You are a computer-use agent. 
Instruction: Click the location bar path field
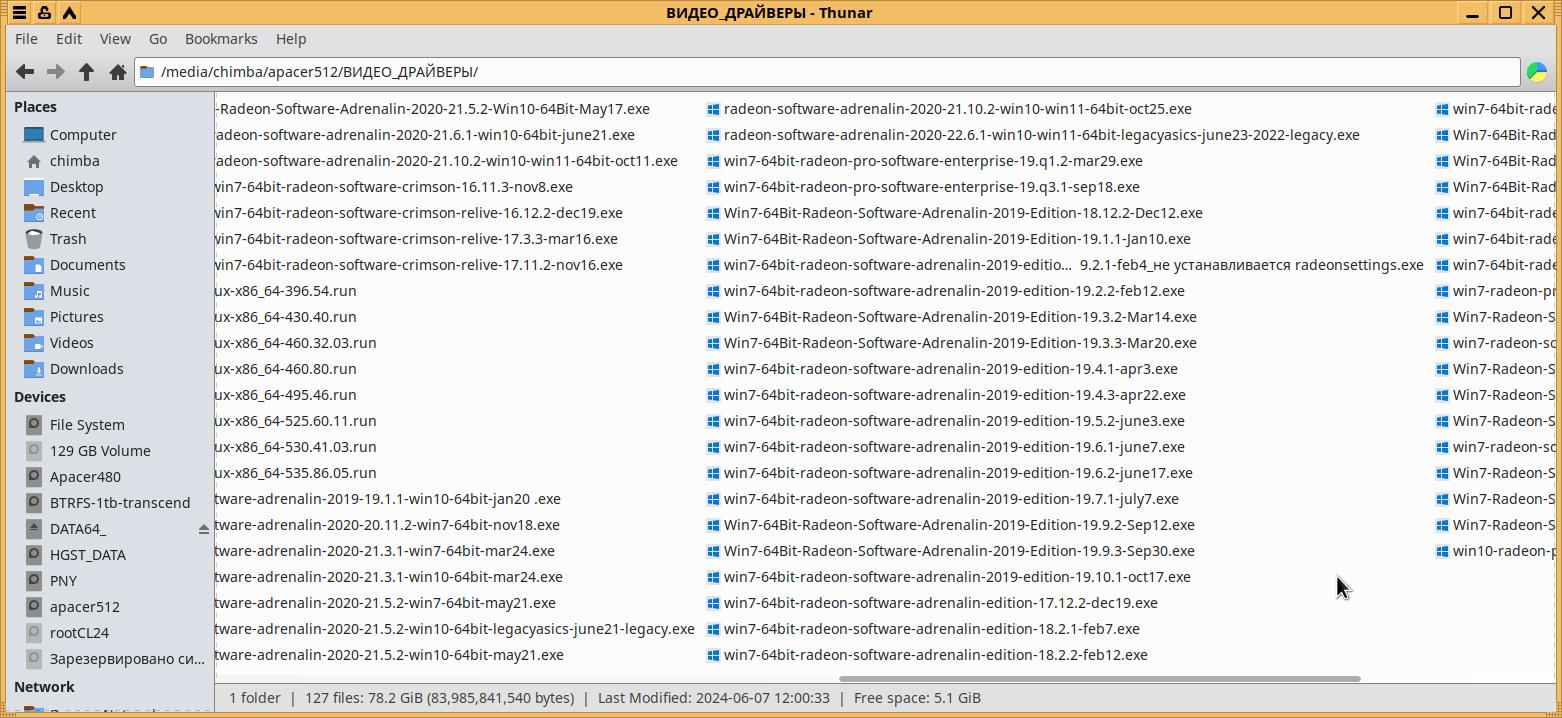tap(827, 72)
